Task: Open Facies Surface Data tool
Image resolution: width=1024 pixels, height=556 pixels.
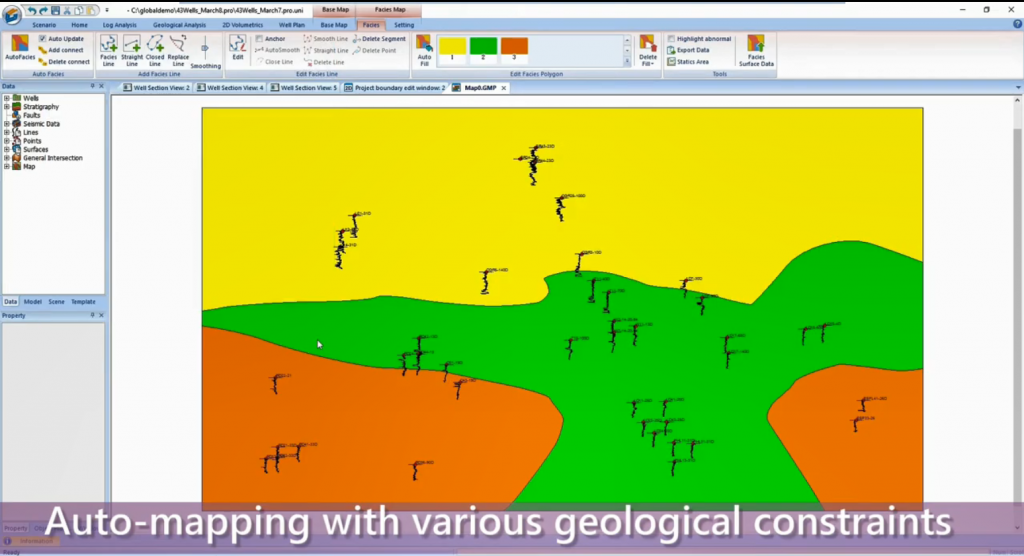Action: [x=756, y=51]
